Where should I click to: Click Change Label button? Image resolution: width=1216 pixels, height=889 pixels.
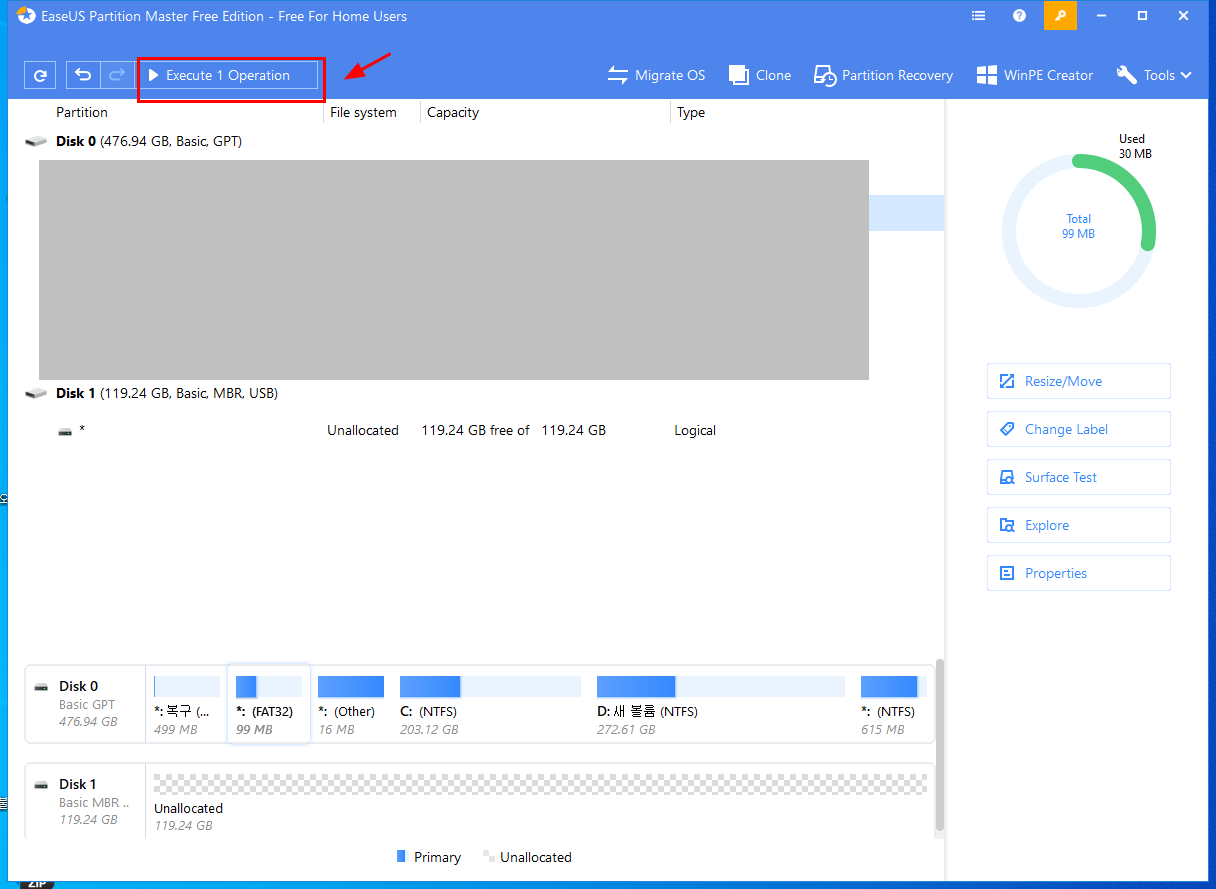click(1078, 429)
